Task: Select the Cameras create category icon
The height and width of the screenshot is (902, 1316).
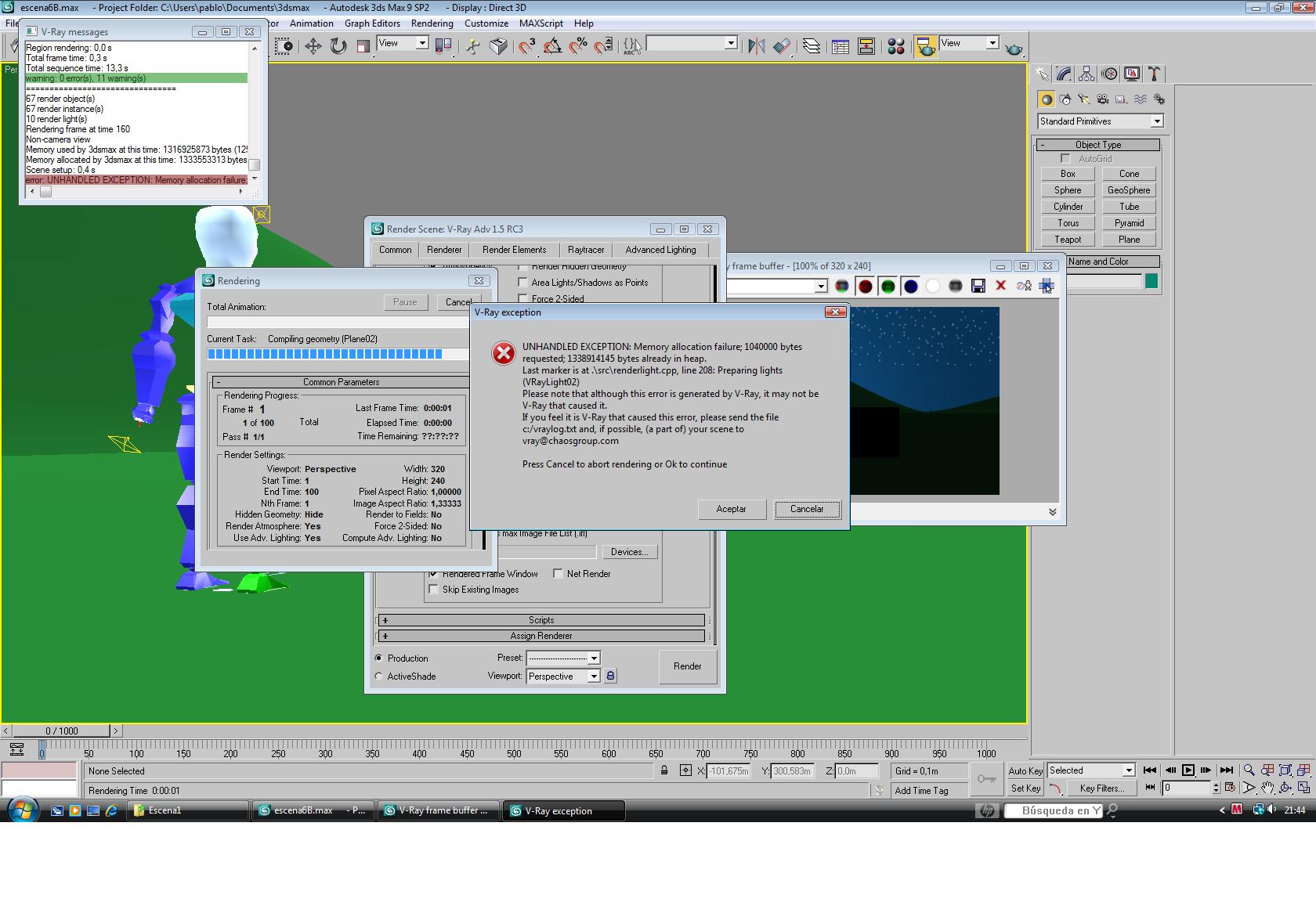Action: (1103, 99)
